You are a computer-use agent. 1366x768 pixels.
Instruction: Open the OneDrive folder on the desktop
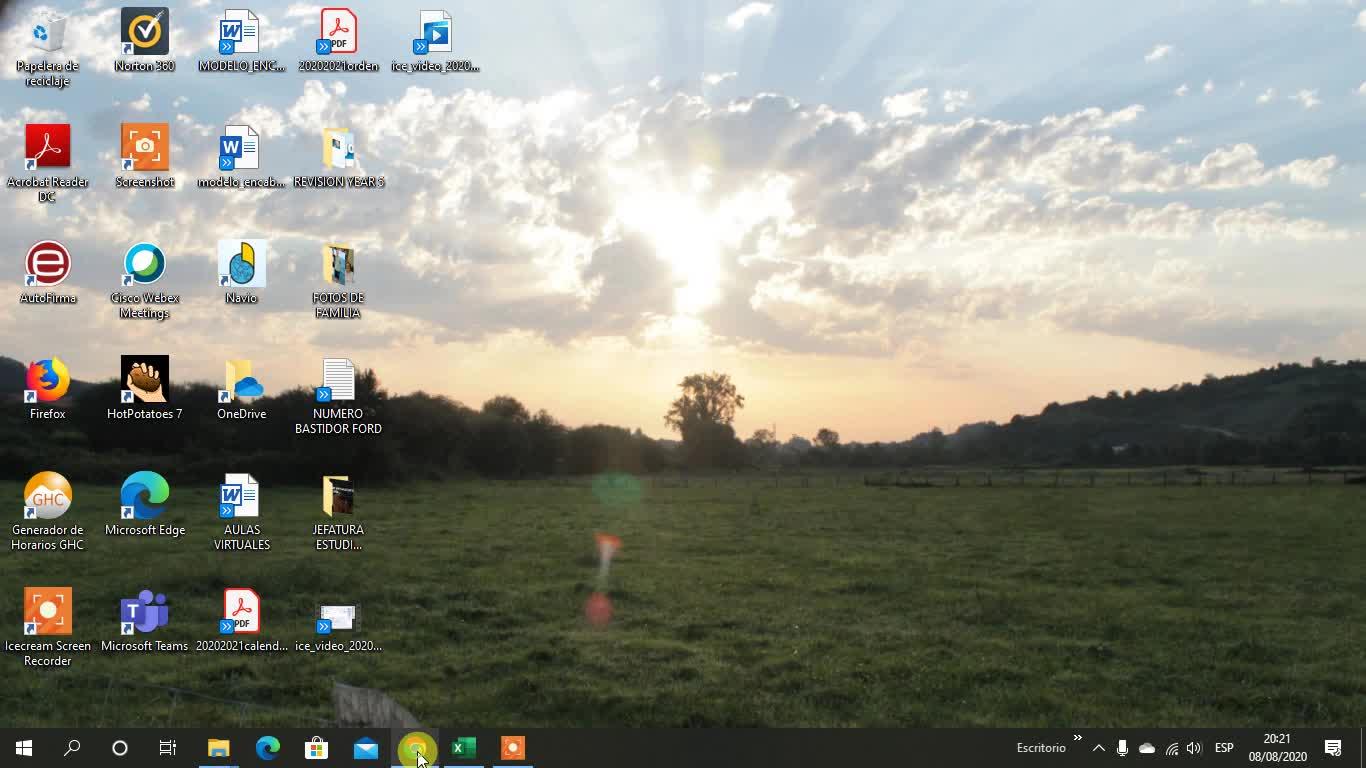tap(241, 388)
